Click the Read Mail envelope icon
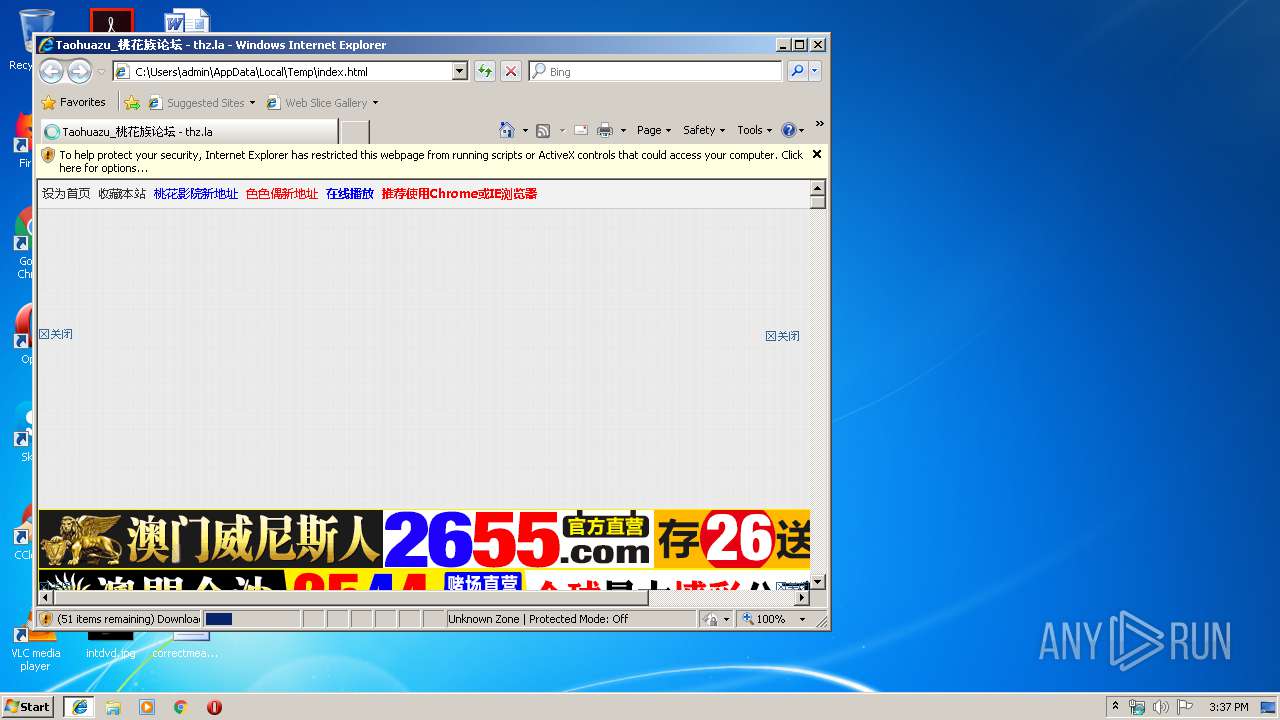This screenshot has width=1280, height=720. coord(580,130)
